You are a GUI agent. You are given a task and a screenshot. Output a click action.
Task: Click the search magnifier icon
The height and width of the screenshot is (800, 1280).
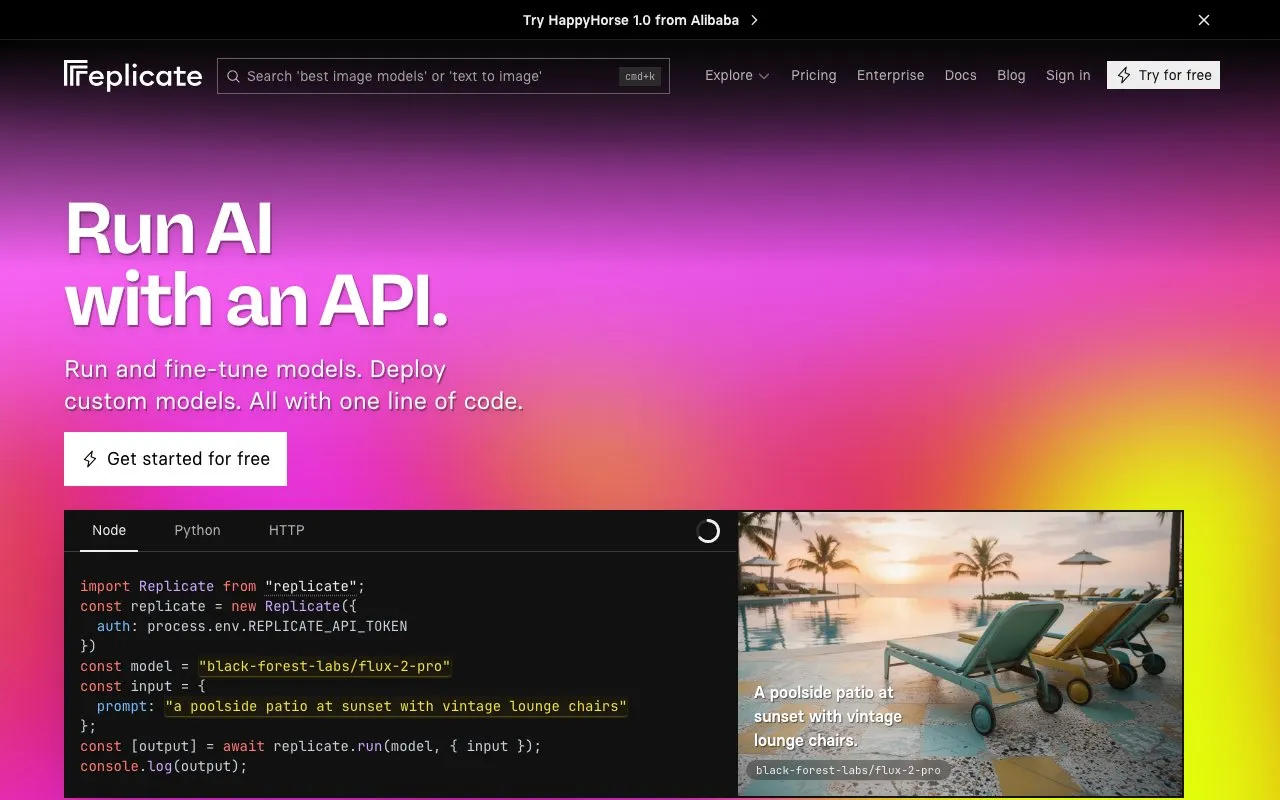[233, 76]
